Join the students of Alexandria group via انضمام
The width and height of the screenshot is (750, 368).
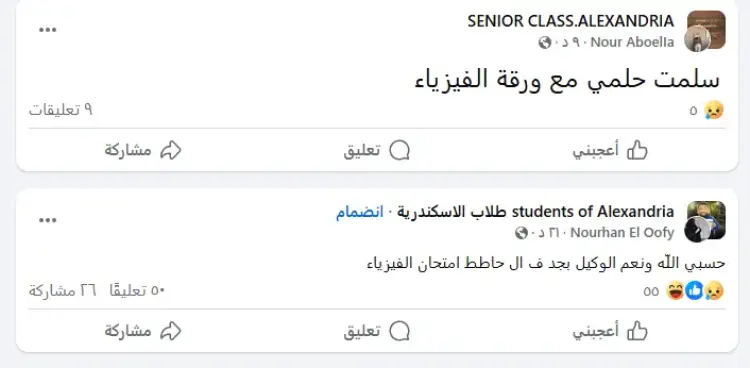tap(360, 212)
